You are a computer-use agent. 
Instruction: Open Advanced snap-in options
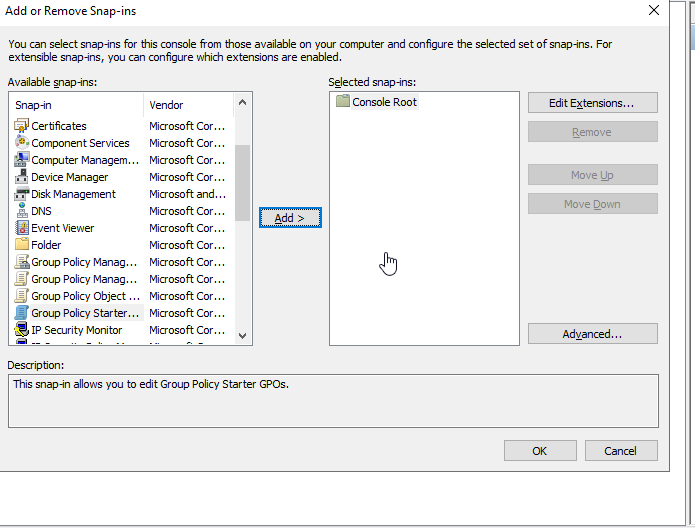[x=592, y=334]
